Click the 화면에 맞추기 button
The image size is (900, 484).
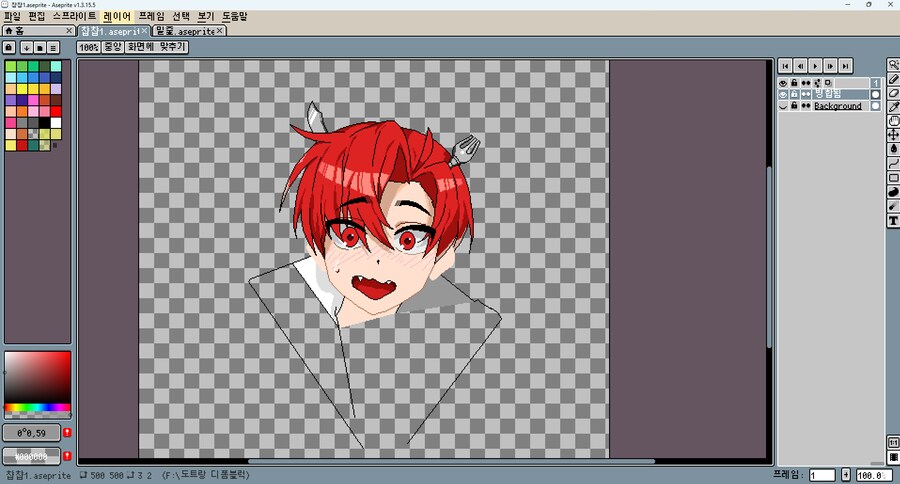coord(156,47)
